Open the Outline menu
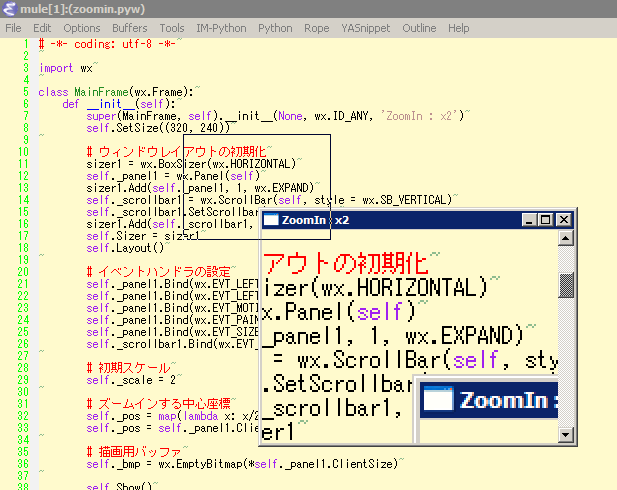Image resolution: width=617 pixels, height=490 pixels. 419,28
